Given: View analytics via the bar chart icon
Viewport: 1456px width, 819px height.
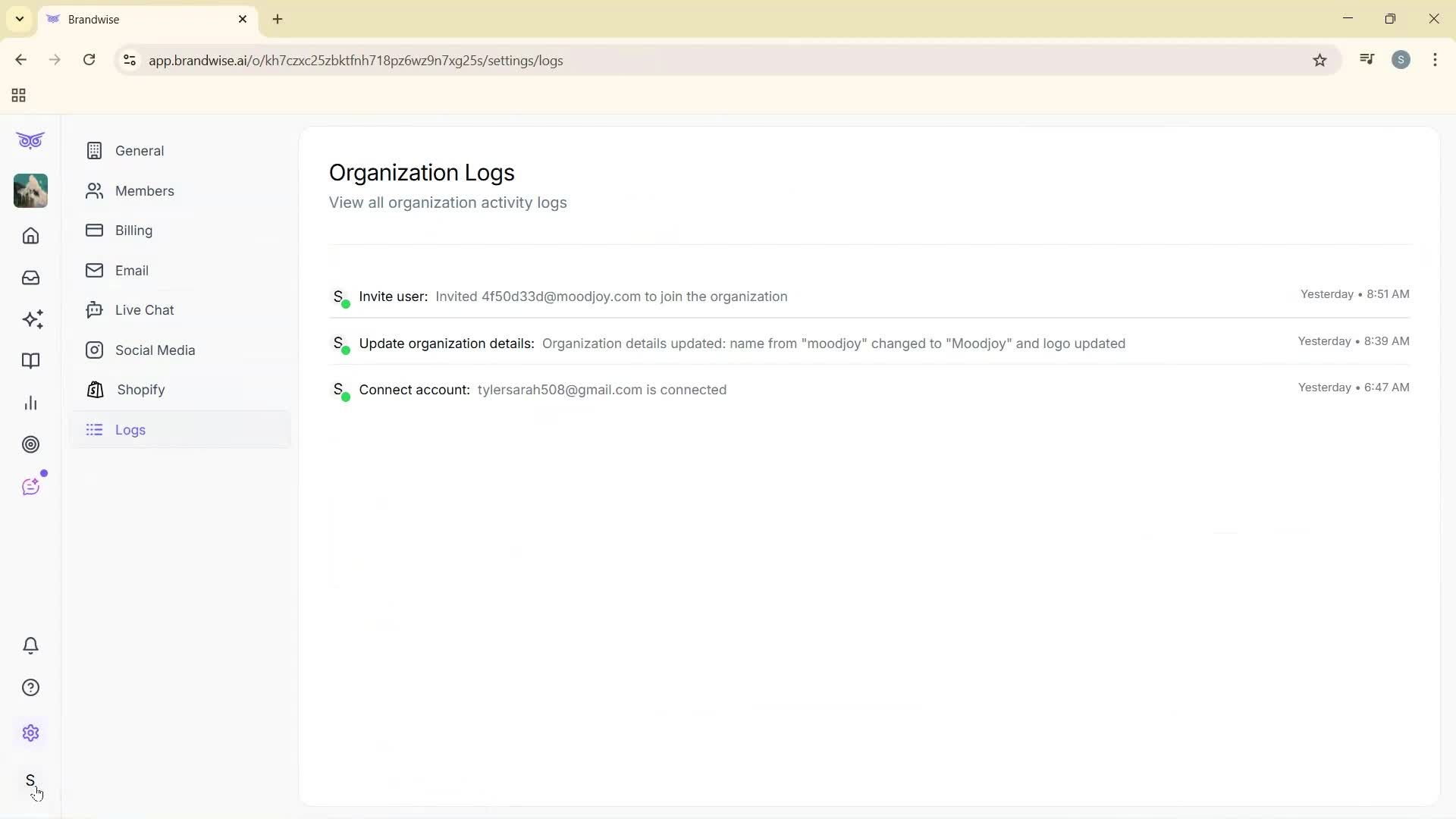Looking at the screenshot, I should coord(30,403).
